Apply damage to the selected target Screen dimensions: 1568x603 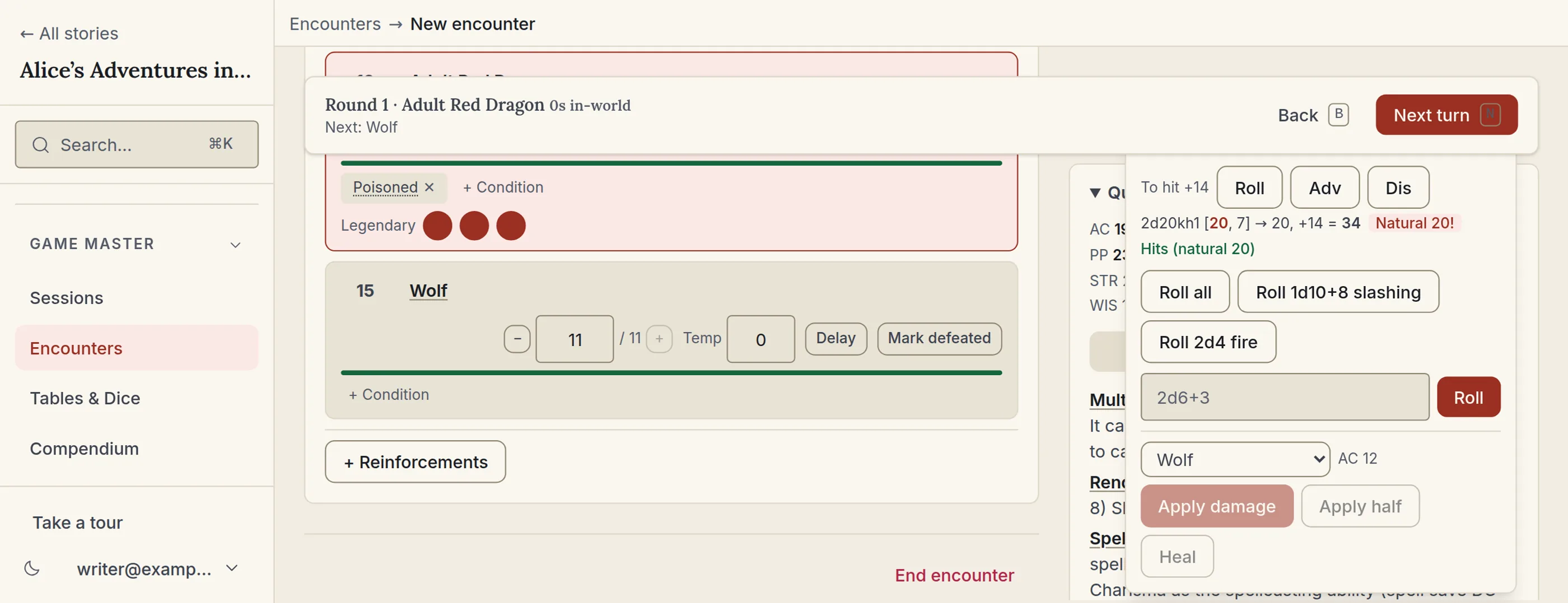(1217, 506)
